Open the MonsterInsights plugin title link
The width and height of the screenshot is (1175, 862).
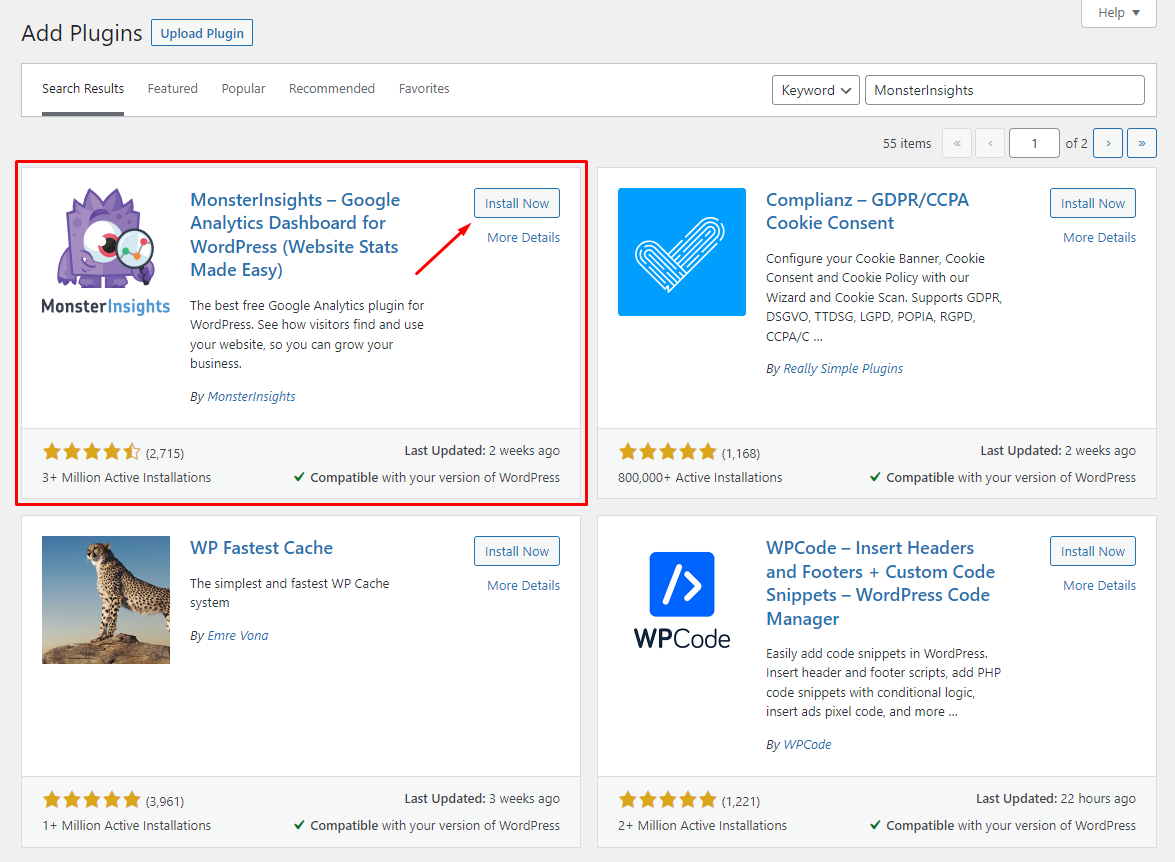tap(295, 235)
